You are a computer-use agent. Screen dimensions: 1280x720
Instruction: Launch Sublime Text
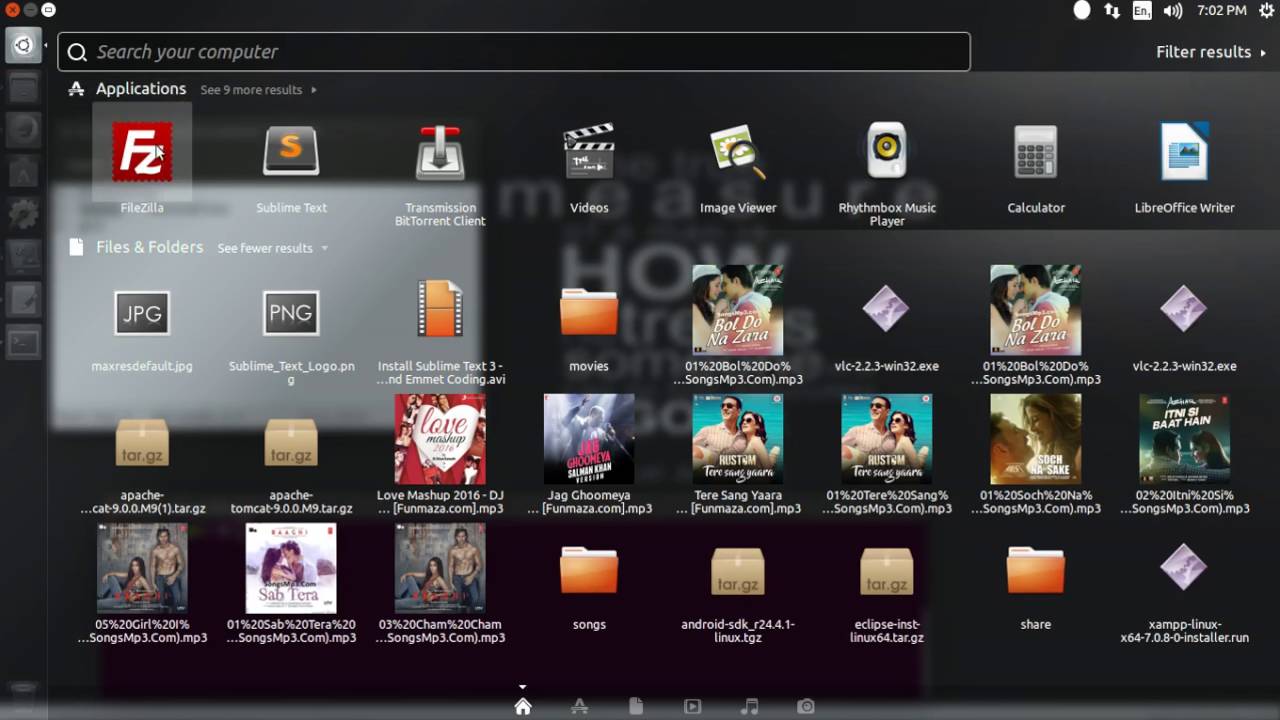click(291, 152)
